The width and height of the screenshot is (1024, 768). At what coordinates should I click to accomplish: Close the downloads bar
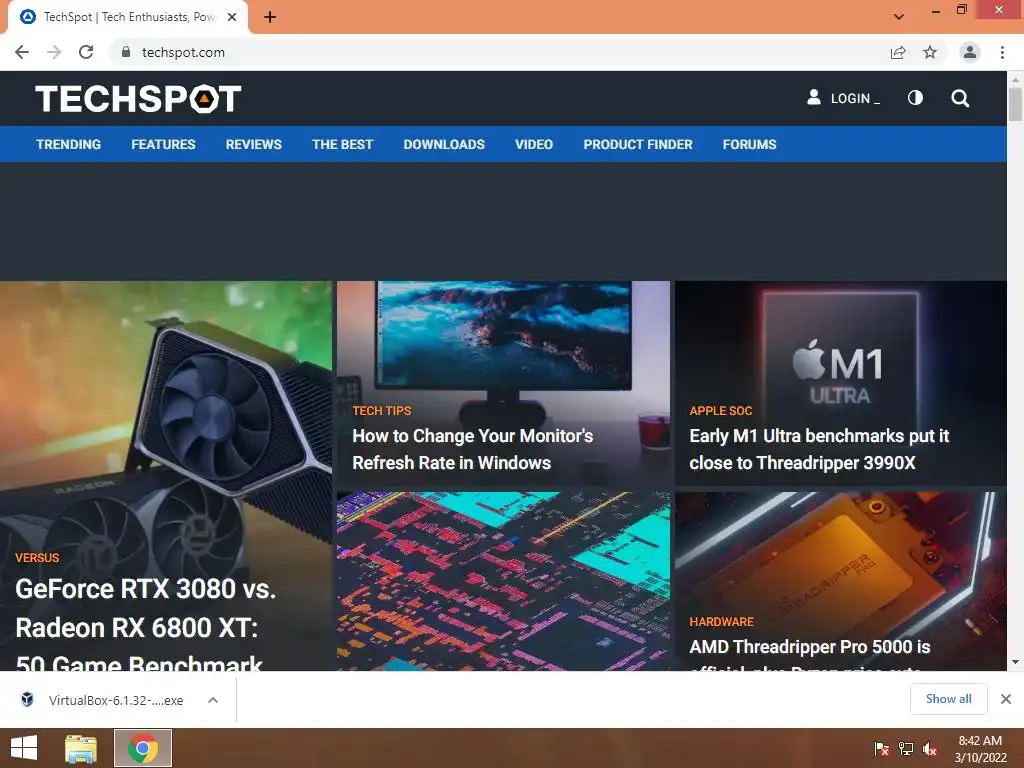coord(1006,699)
